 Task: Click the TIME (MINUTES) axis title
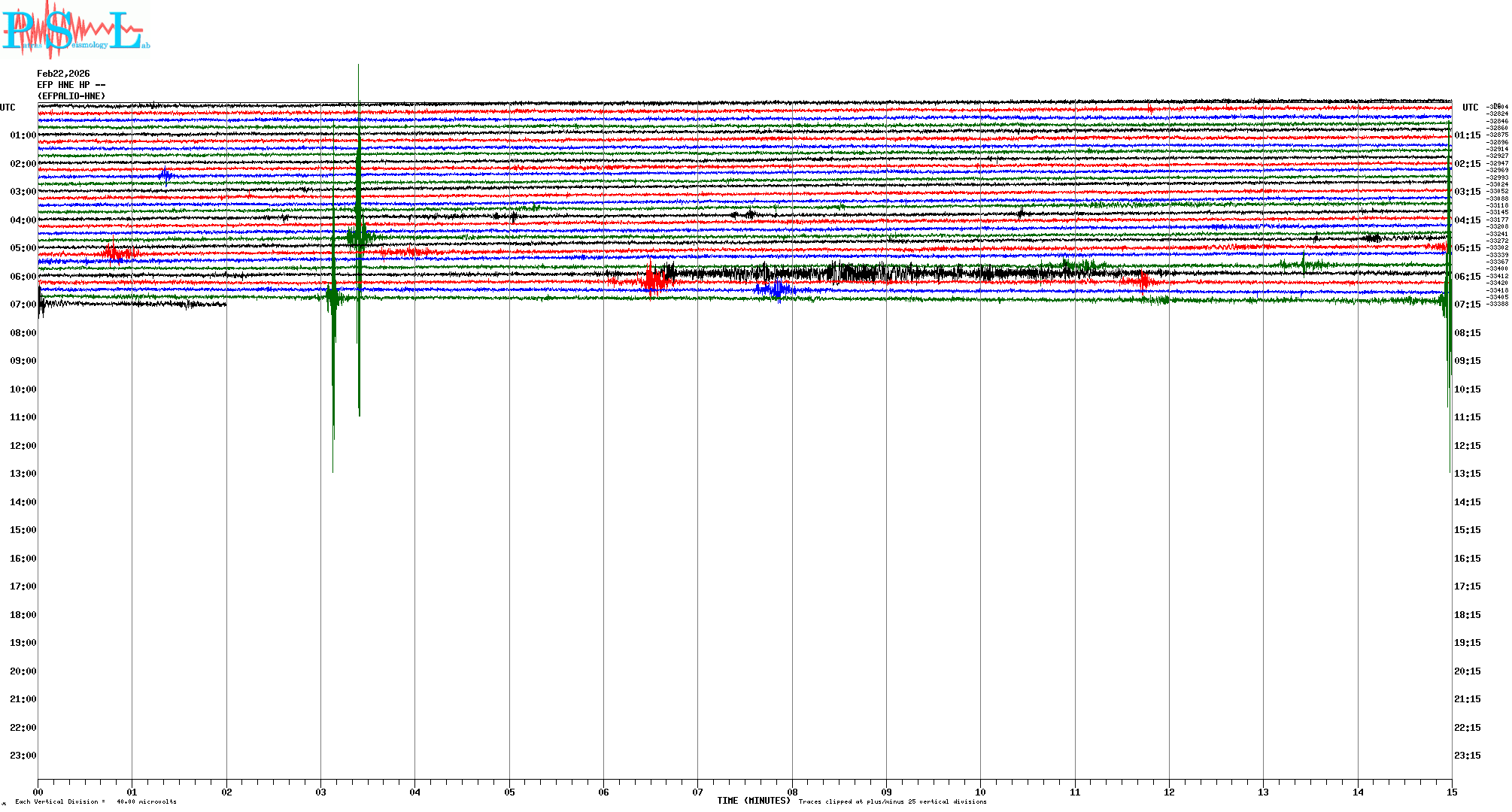[754, 801]
